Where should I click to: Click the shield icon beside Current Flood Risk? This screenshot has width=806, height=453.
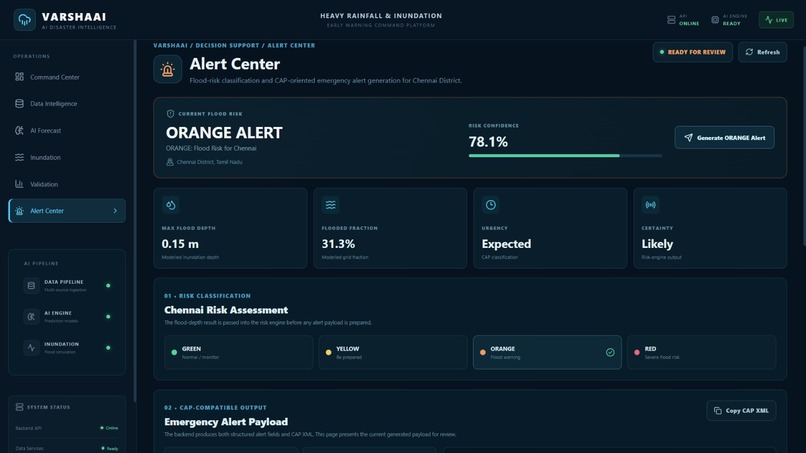coord(170,114)
